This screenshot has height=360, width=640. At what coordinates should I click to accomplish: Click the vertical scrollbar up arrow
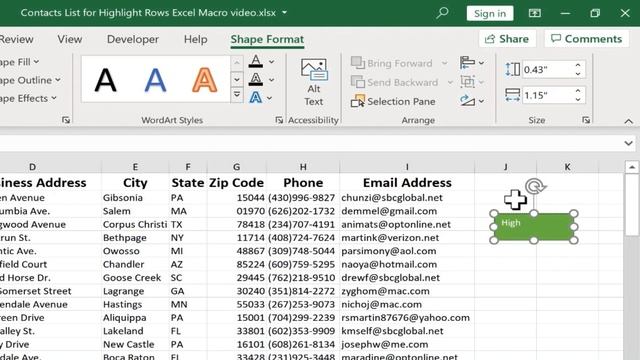click(631, 167)
